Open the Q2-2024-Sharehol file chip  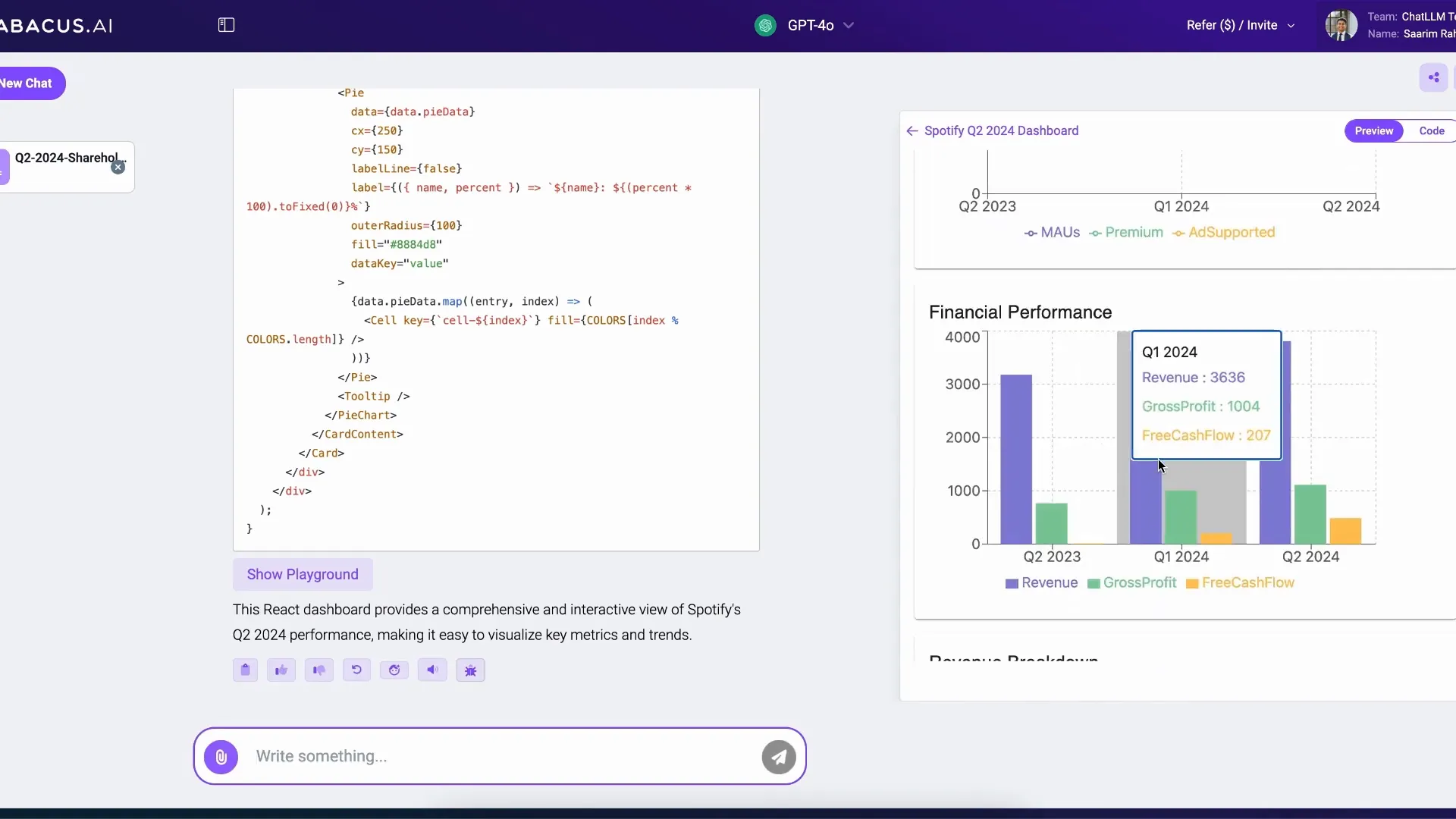[x=67, y=167]
